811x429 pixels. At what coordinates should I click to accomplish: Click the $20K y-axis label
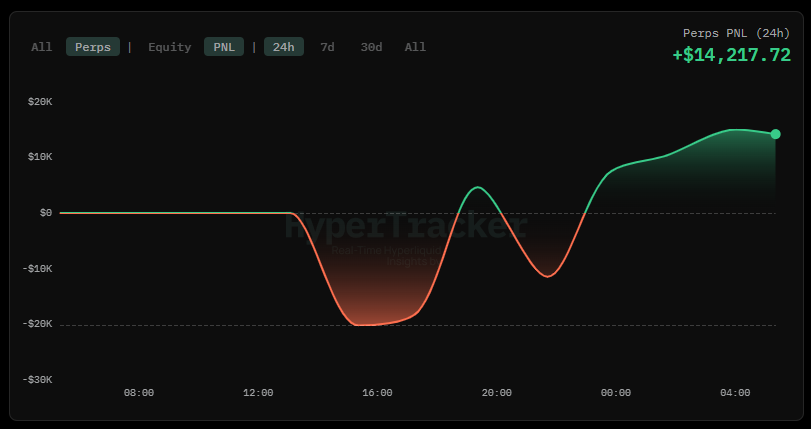[x=40, y=102]
